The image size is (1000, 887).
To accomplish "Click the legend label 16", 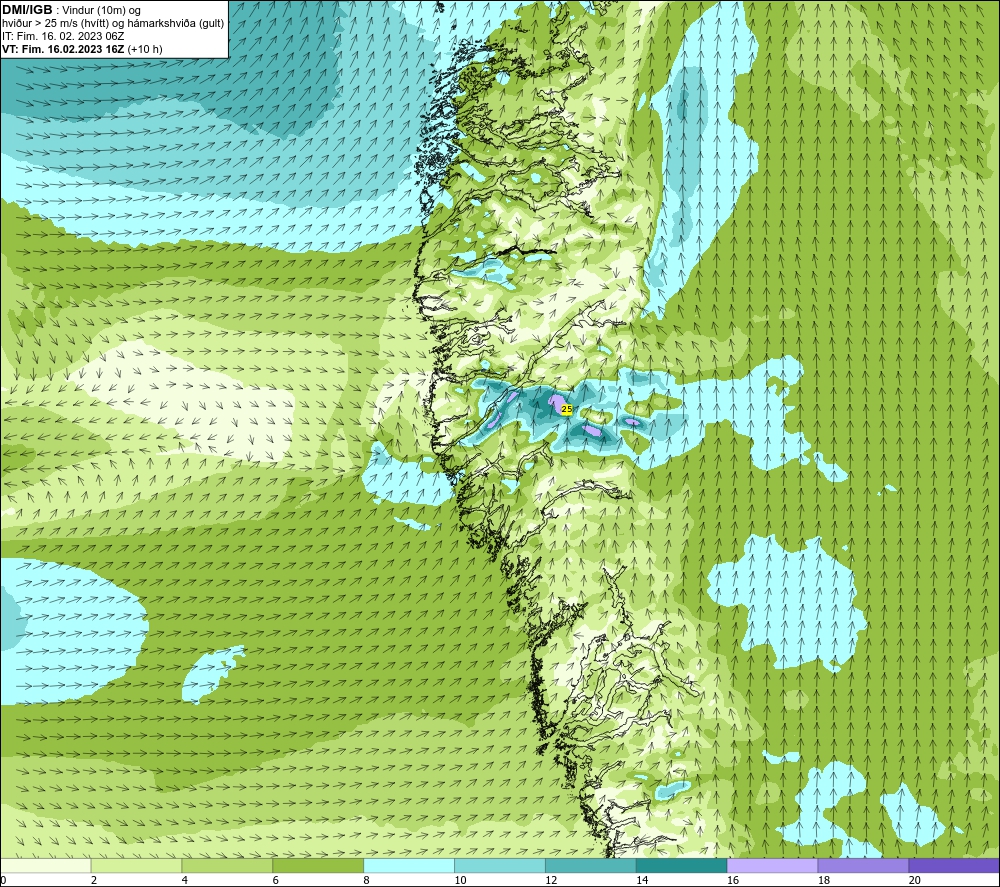I will pos(733,880).
